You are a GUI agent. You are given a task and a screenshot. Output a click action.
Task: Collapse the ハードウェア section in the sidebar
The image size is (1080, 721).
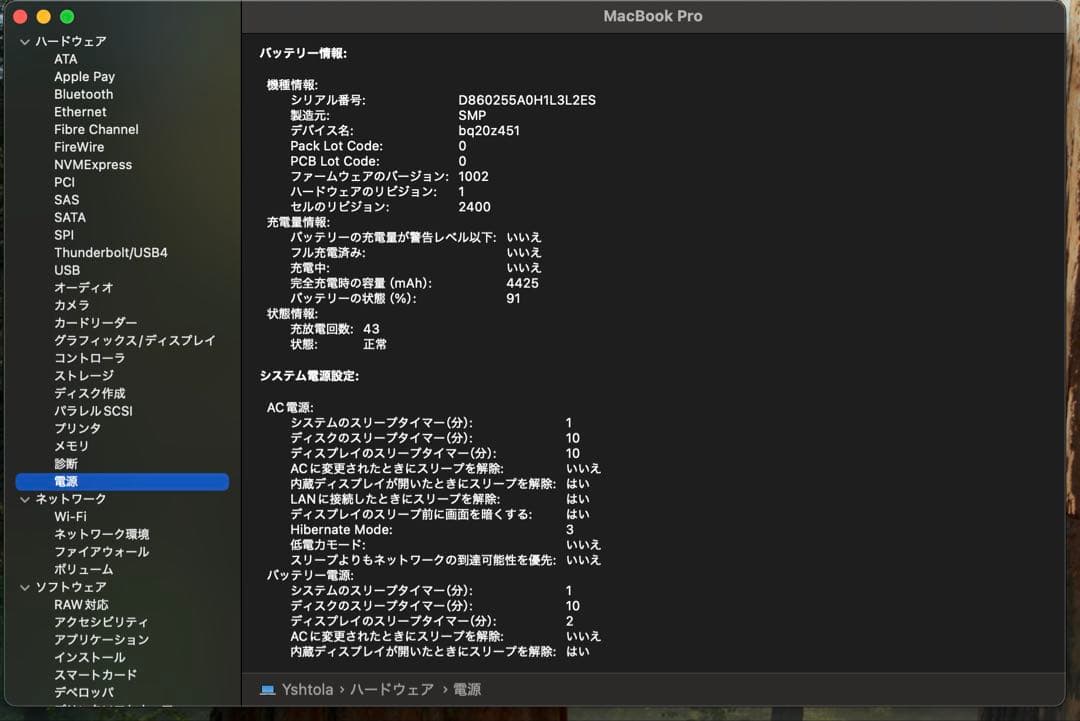pyautogui.click(x=24, y=41)
